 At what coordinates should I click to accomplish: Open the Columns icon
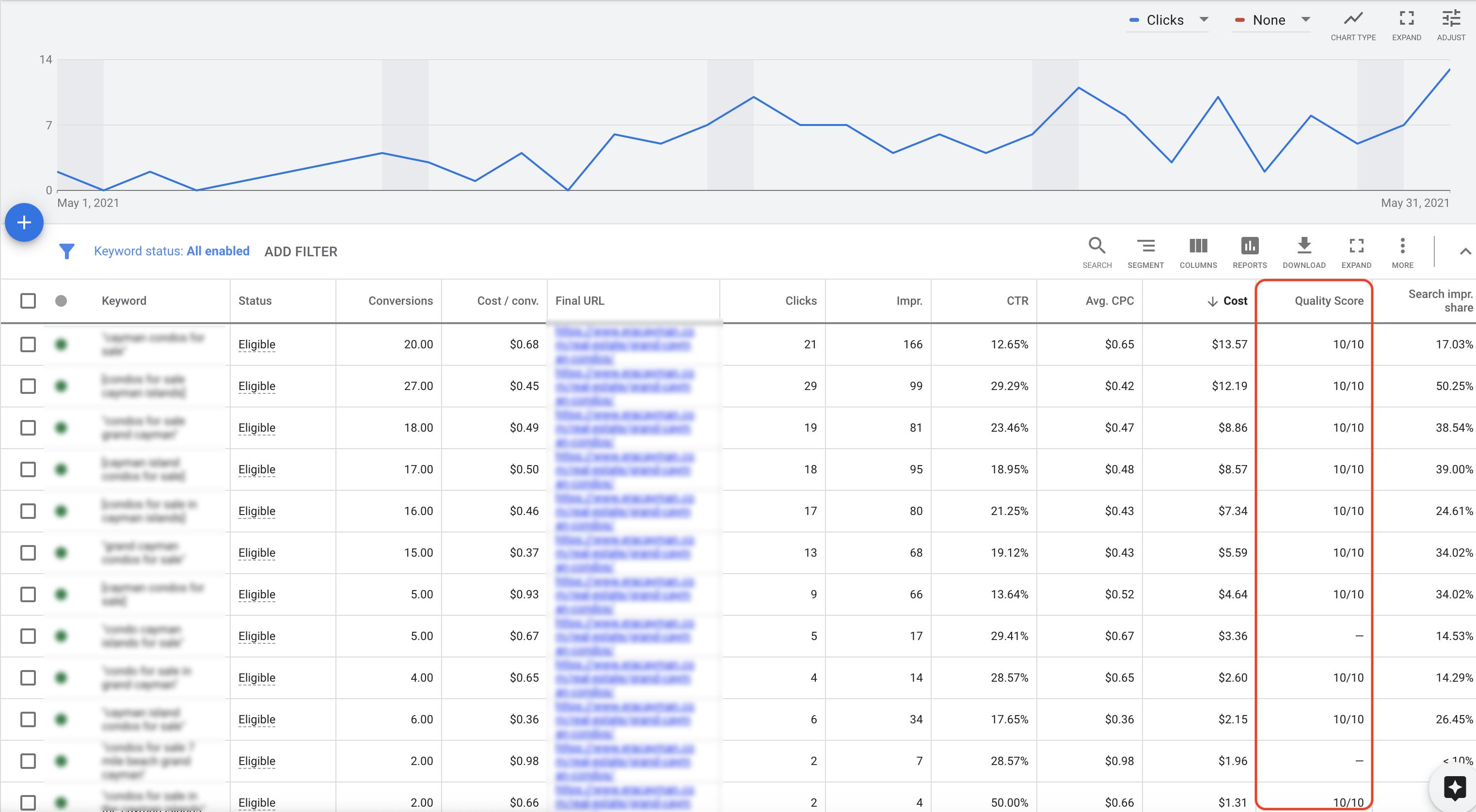(1198, 246)
